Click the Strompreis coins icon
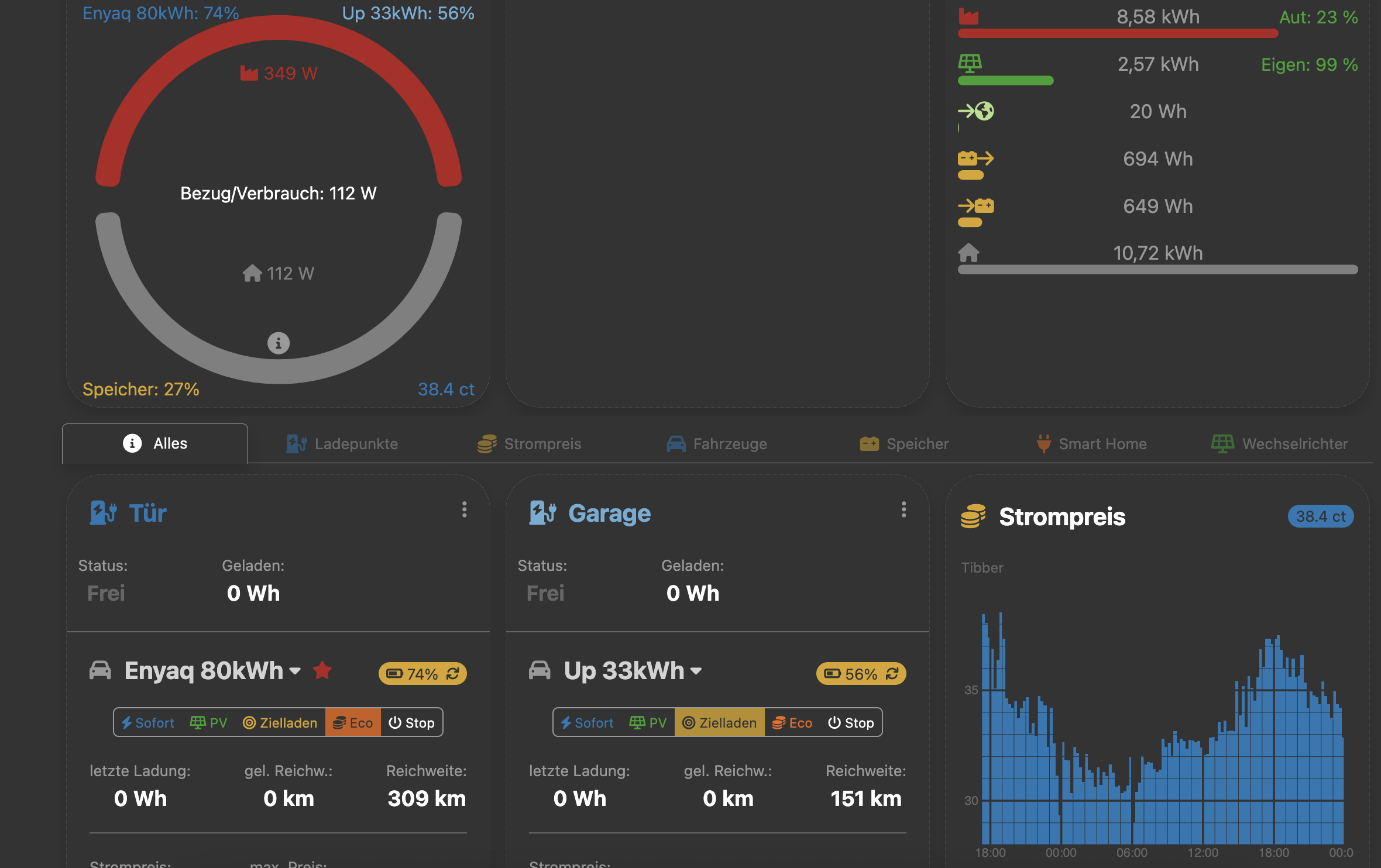 (x=973, y=516)
